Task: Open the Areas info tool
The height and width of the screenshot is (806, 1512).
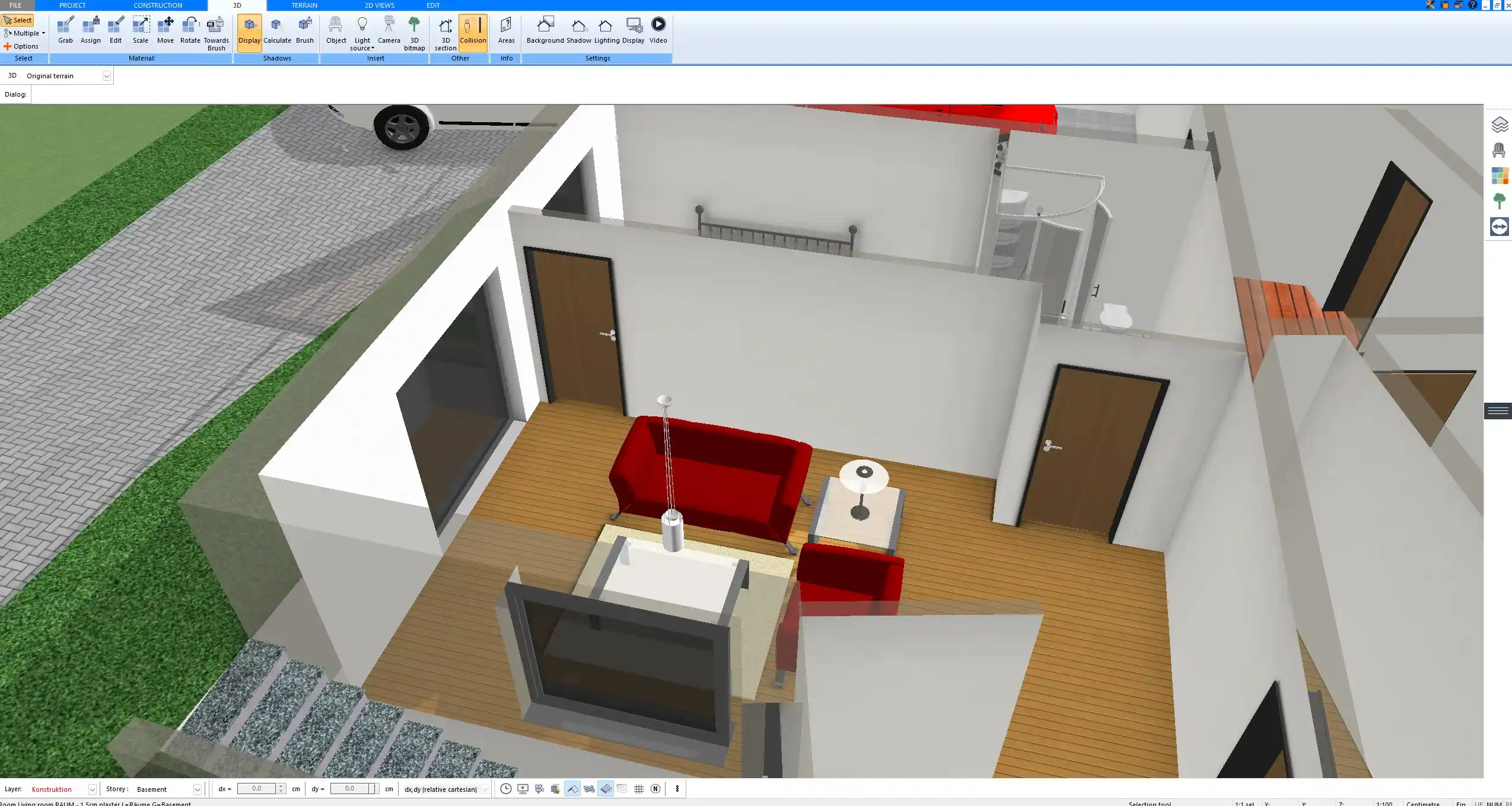Action: tap(505, 30)
